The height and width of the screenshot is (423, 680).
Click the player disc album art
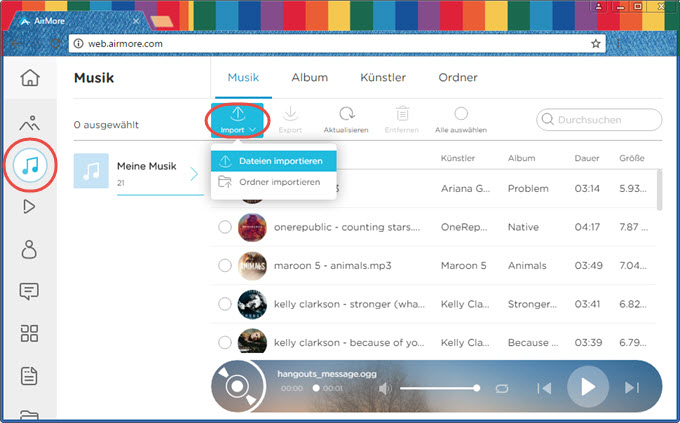tap(238, 386)
